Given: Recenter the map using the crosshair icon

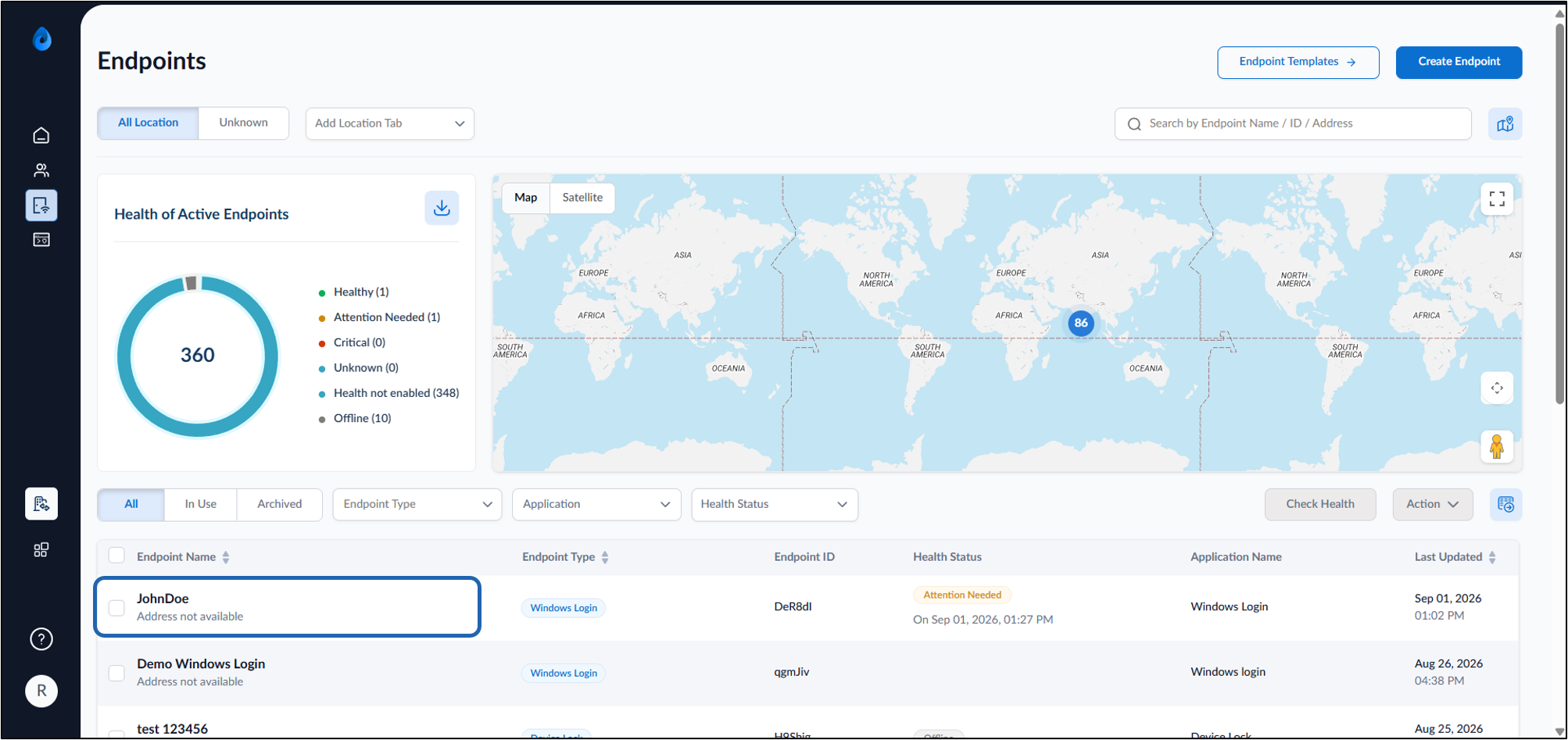Looking at the screenshot, I should click(x=1497, y=388).
